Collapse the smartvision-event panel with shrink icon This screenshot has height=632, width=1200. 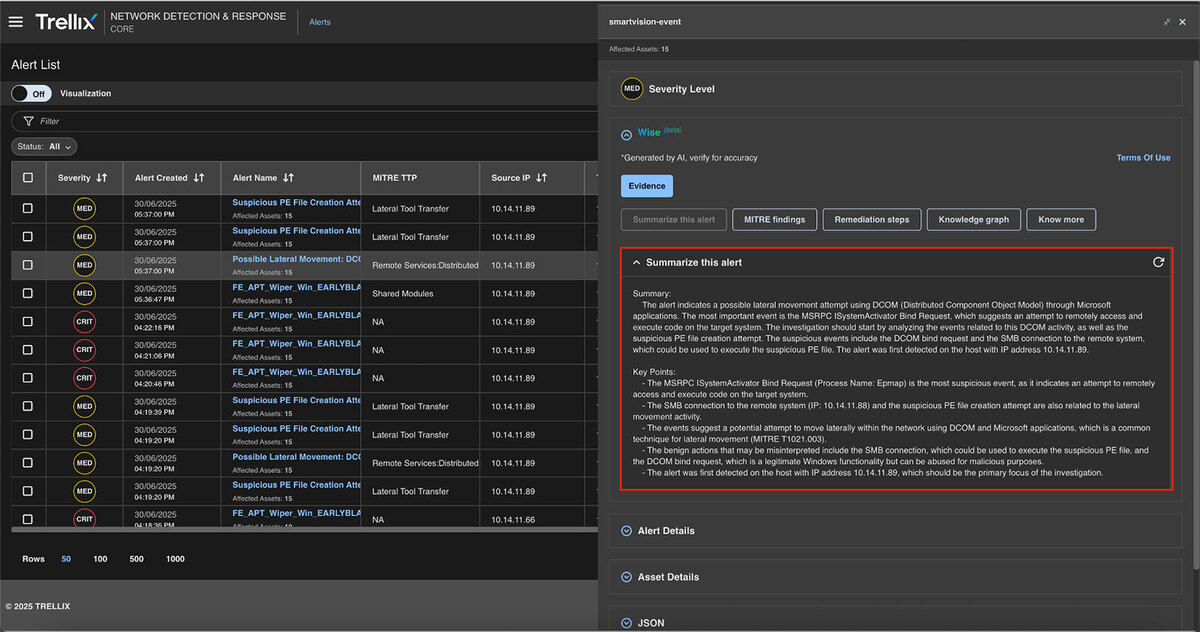point(1166,21)
